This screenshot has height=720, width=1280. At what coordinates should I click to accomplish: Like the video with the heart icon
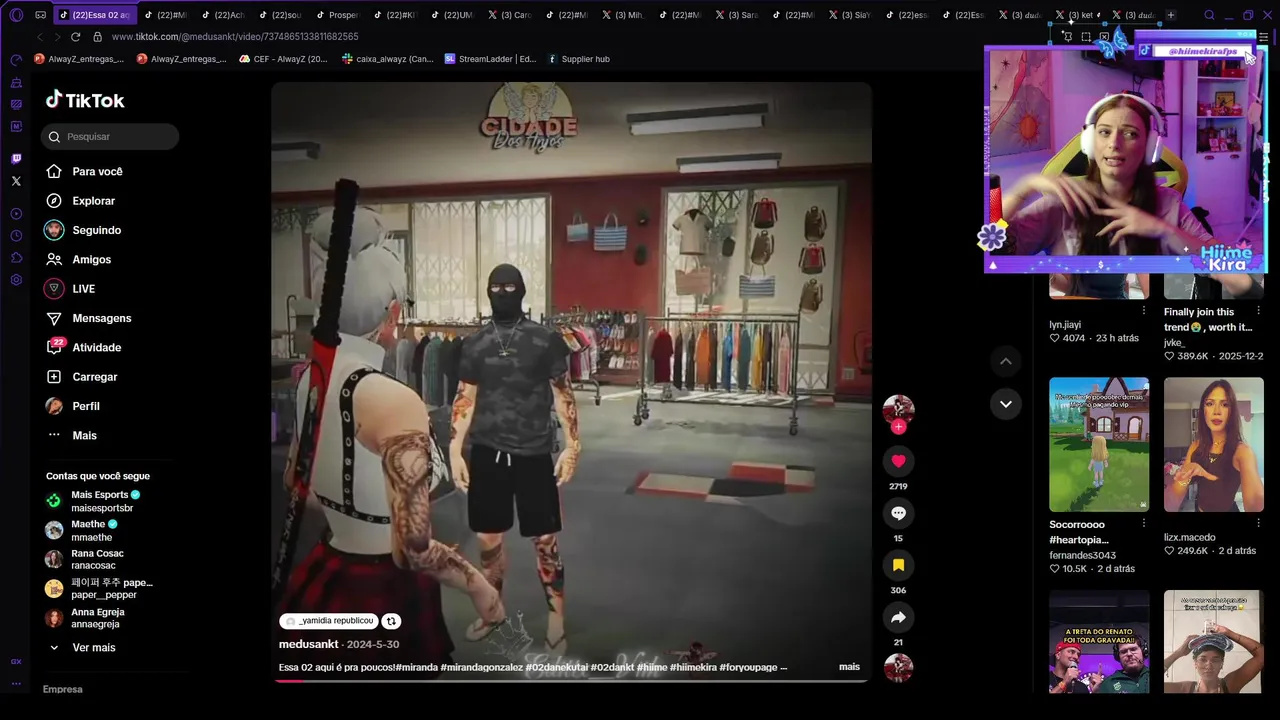click(898, 461)
